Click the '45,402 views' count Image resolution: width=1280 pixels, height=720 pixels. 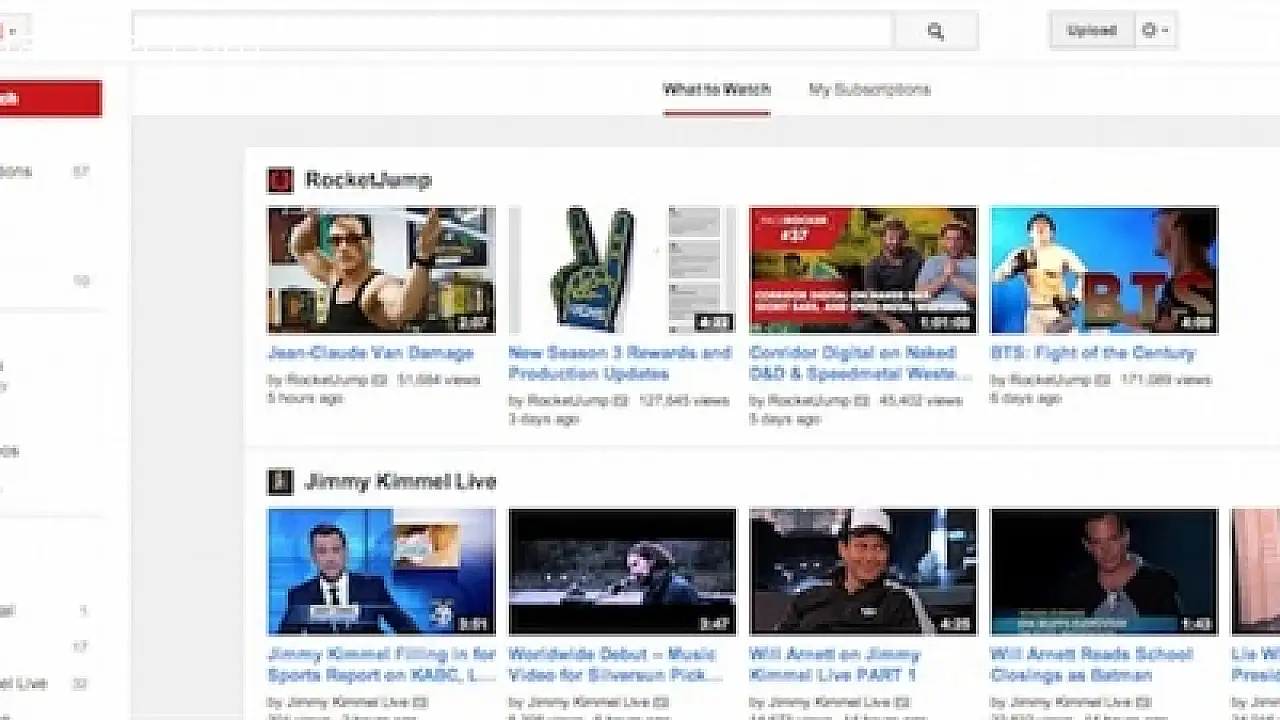(x=921, y=401)
